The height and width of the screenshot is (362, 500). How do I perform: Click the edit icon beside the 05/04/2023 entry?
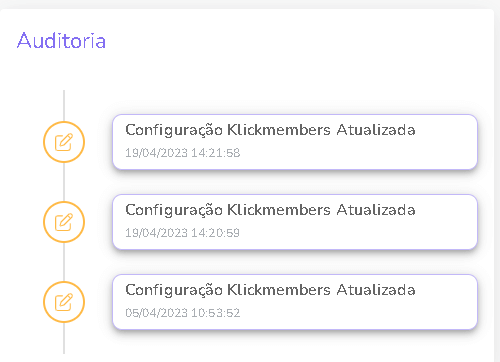tap(64, 302)
